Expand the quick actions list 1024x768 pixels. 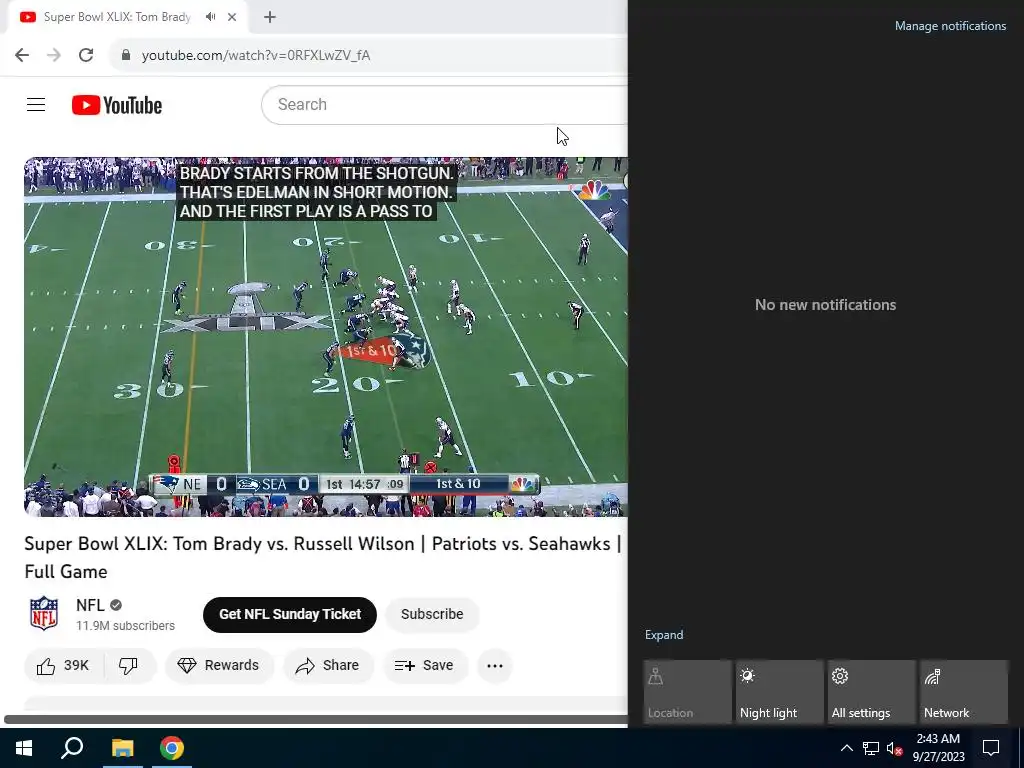pyautogui.click(x=664, y=635)
